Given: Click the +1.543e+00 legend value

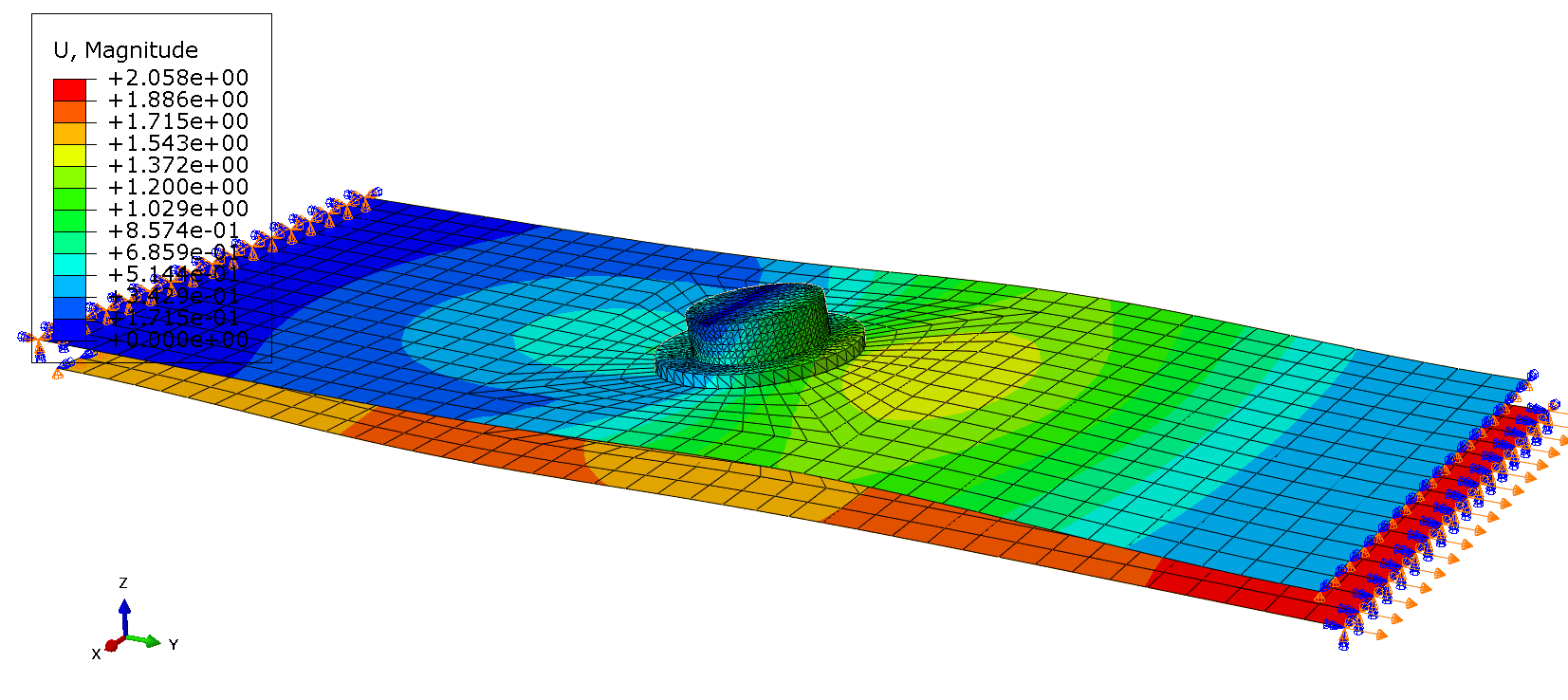Looking at the screenshot, I should pyautogui.click(x=178, y=143).
